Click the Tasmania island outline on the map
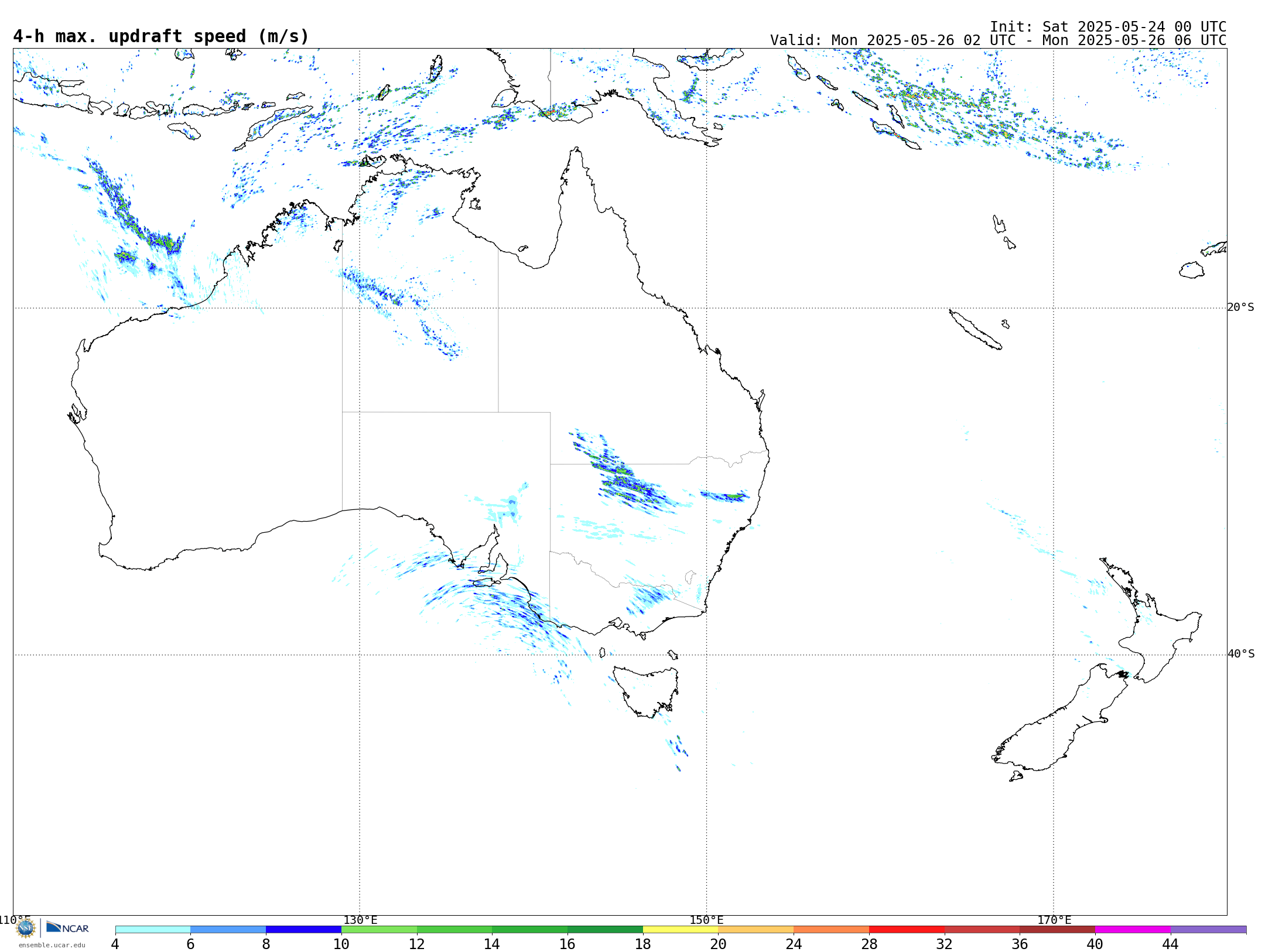 click(647, 691)
